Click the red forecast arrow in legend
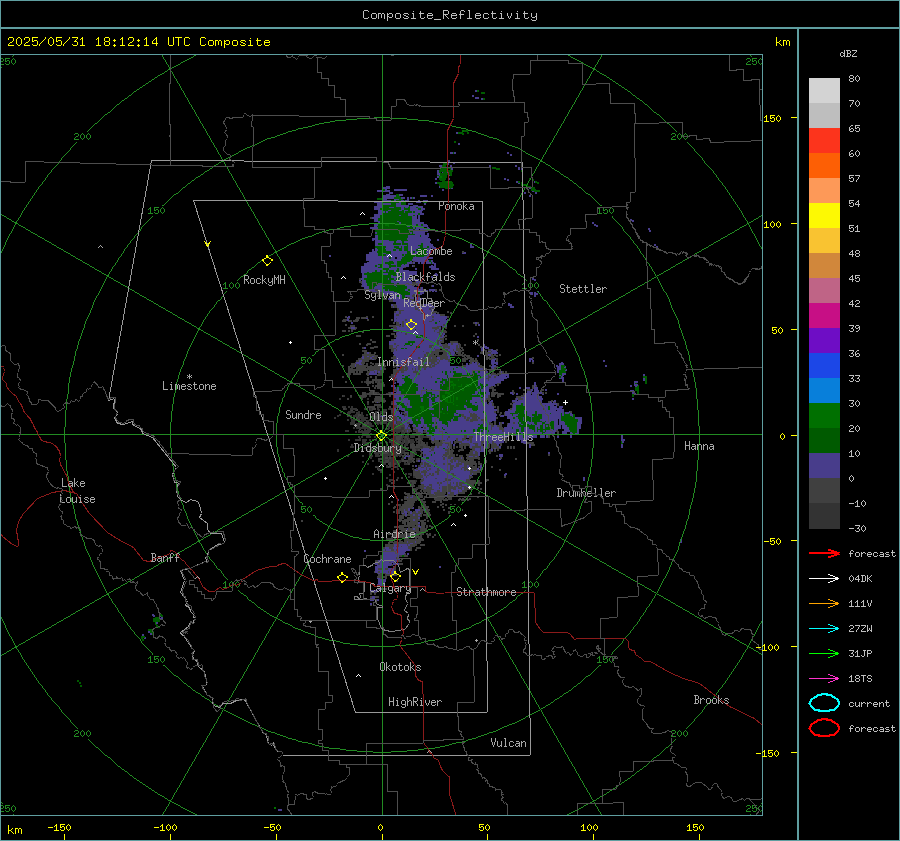 824,553
